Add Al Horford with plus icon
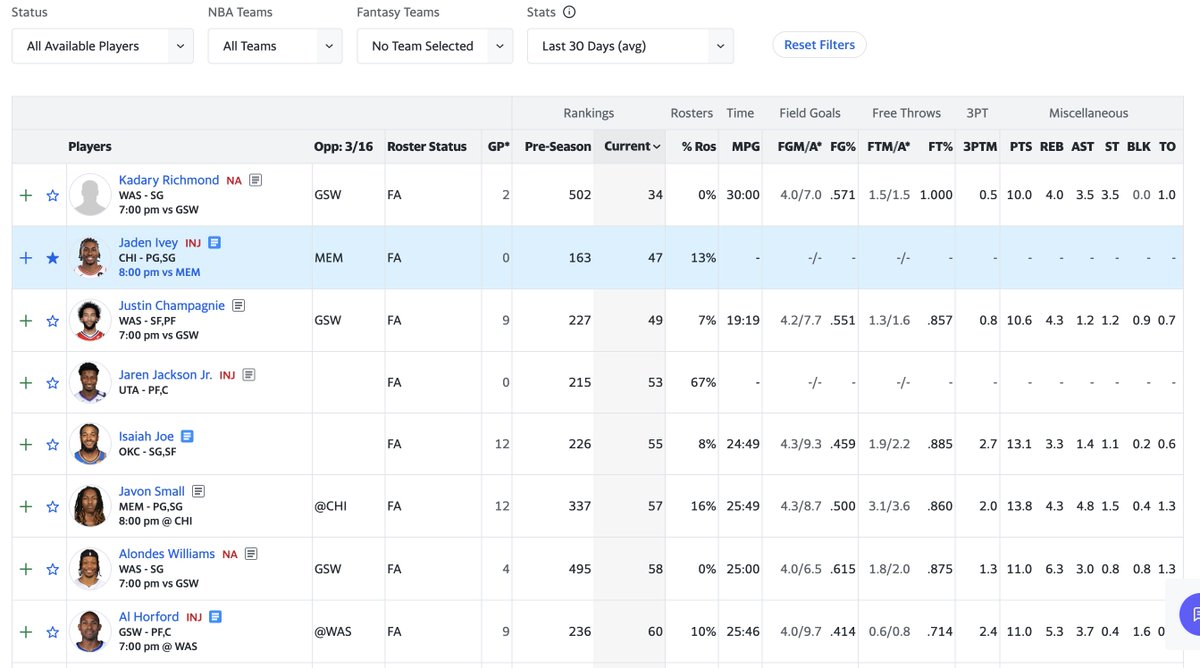 pyautogui.click(x=26, y=632)
